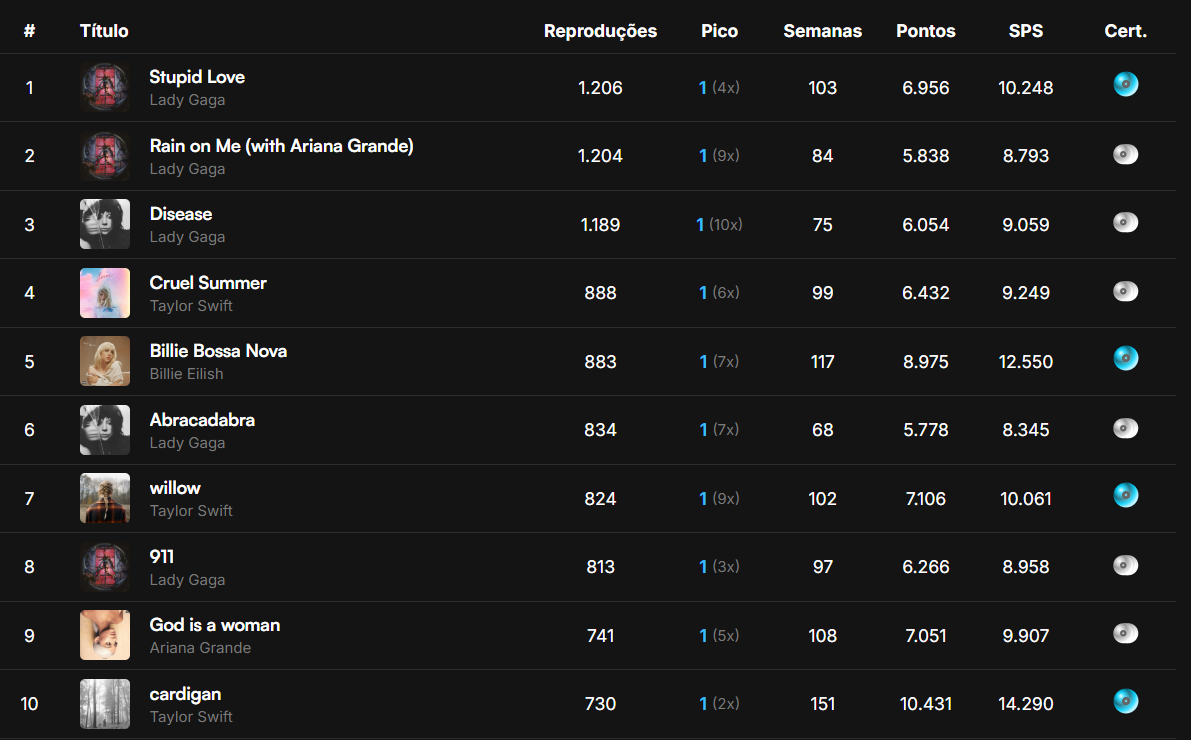Select the certification disc in the willow row

1126,495
